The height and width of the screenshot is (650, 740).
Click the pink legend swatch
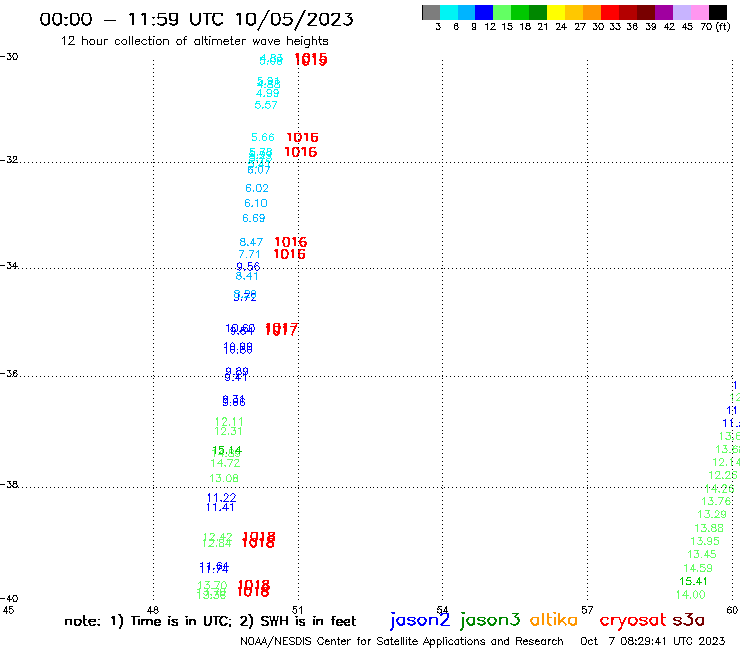coord(700,12)
